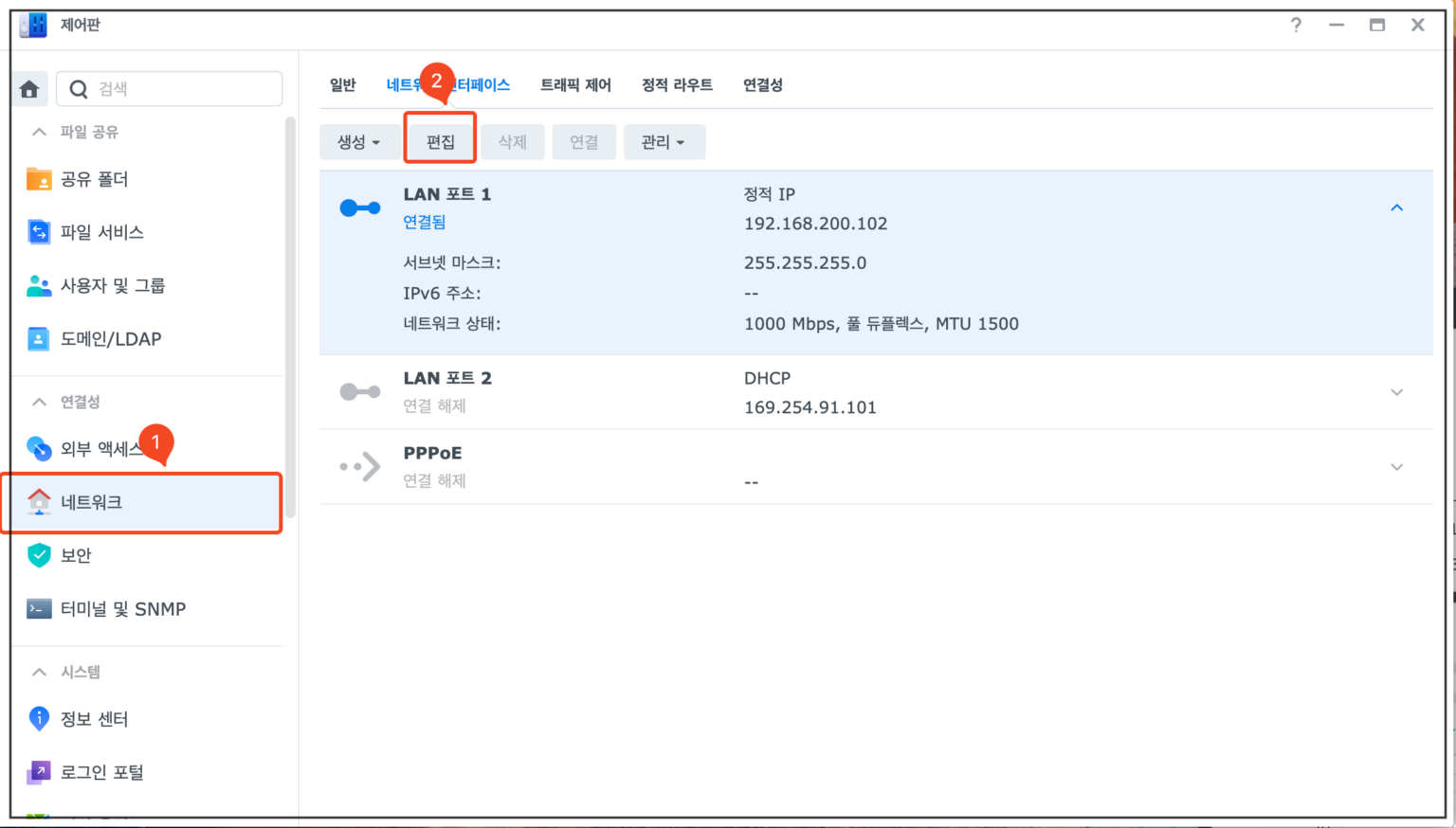Image resolution: width=1456 pixels, height=828 pixels.
Task: Click the home icon beside search
Action: [x=29, y=89]
